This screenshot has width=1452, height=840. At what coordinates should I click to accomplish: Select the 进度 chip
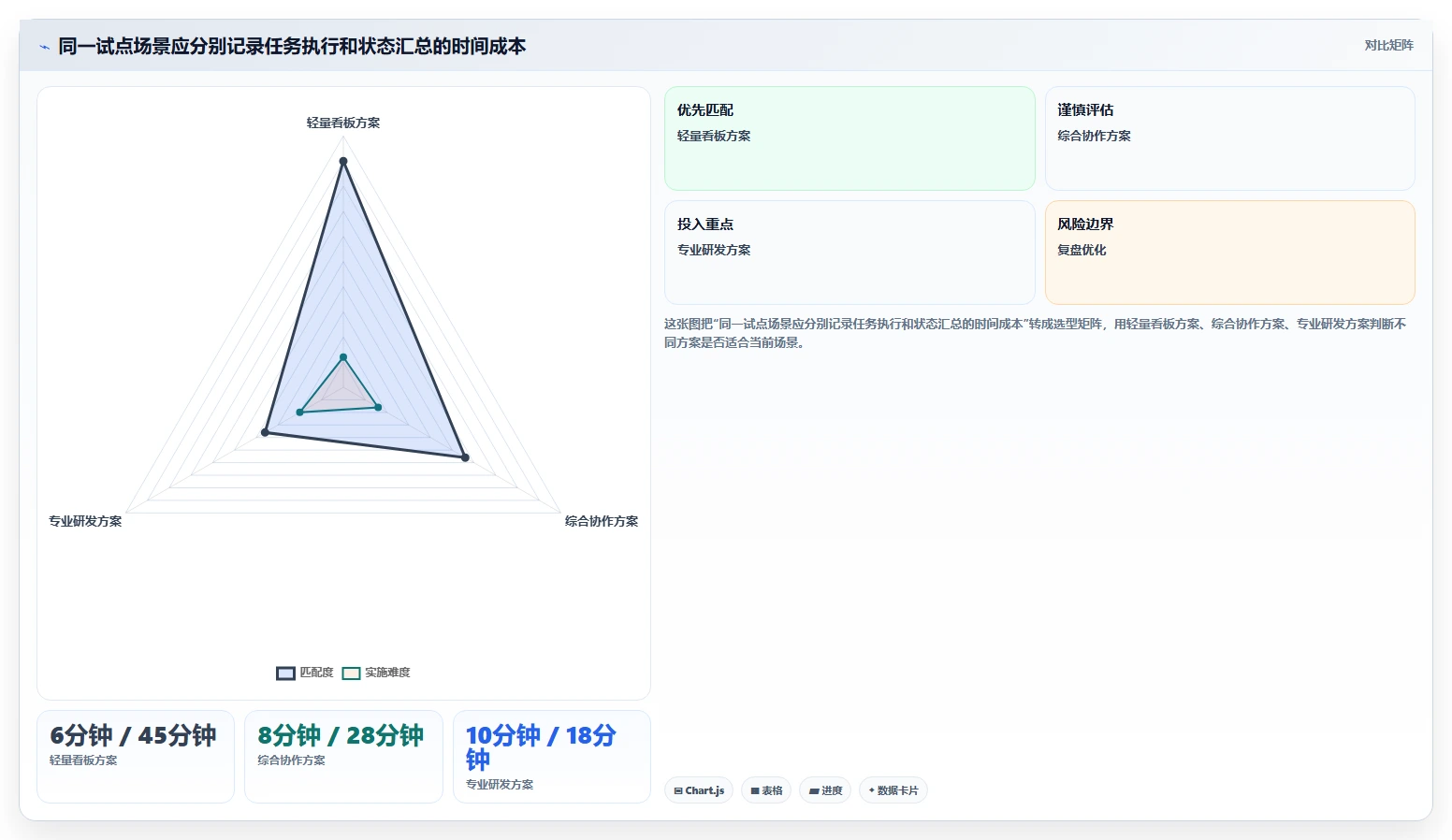coord(825,790)
